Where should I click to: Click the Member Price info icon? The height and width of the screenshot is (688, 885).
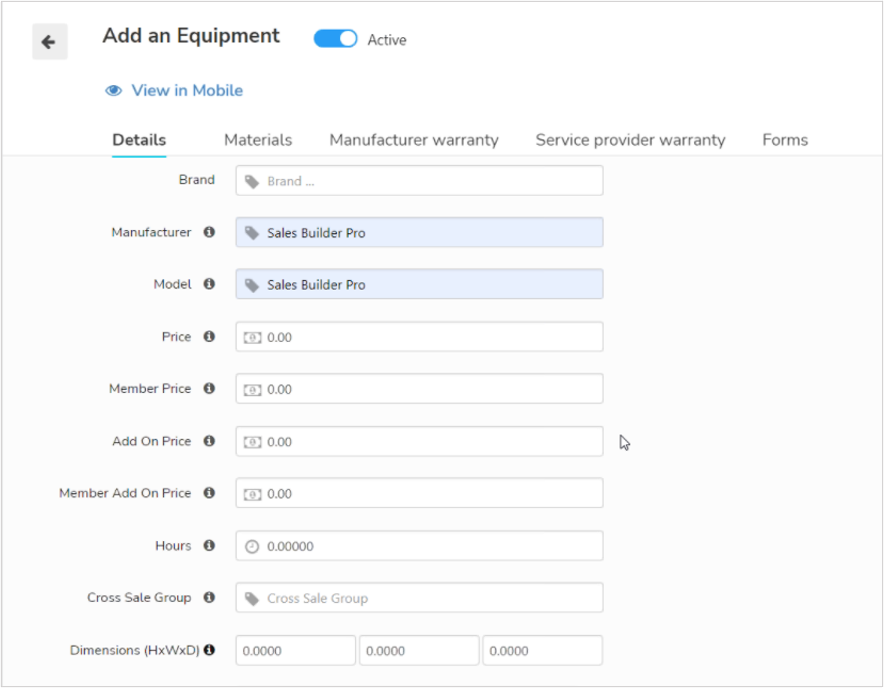(209, 388)
